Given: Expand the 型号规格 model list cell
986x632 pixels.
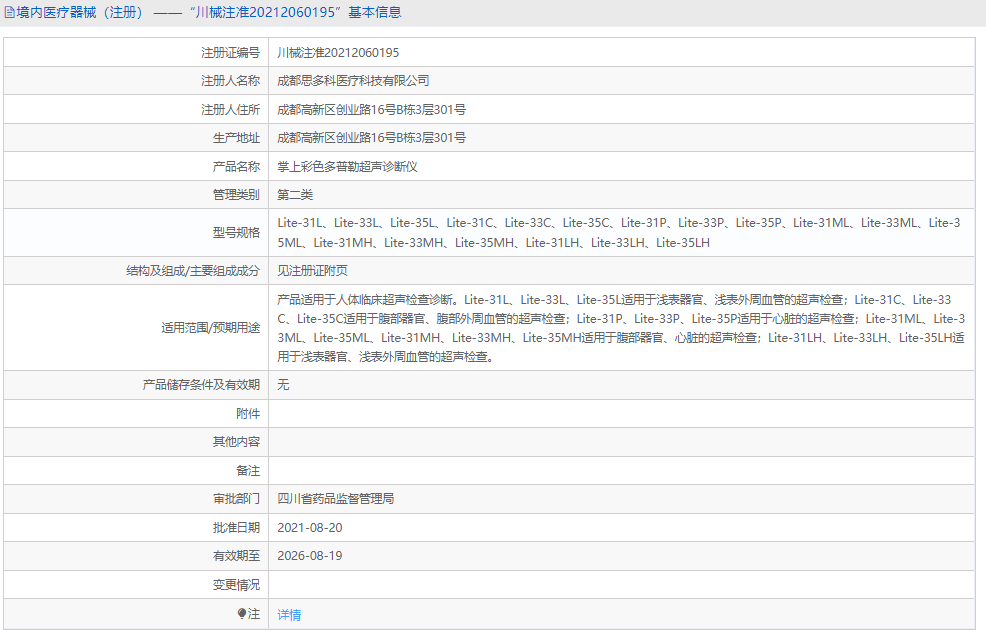Looking at the screenshot, I should pyautogui.click(x=600, y=232).
